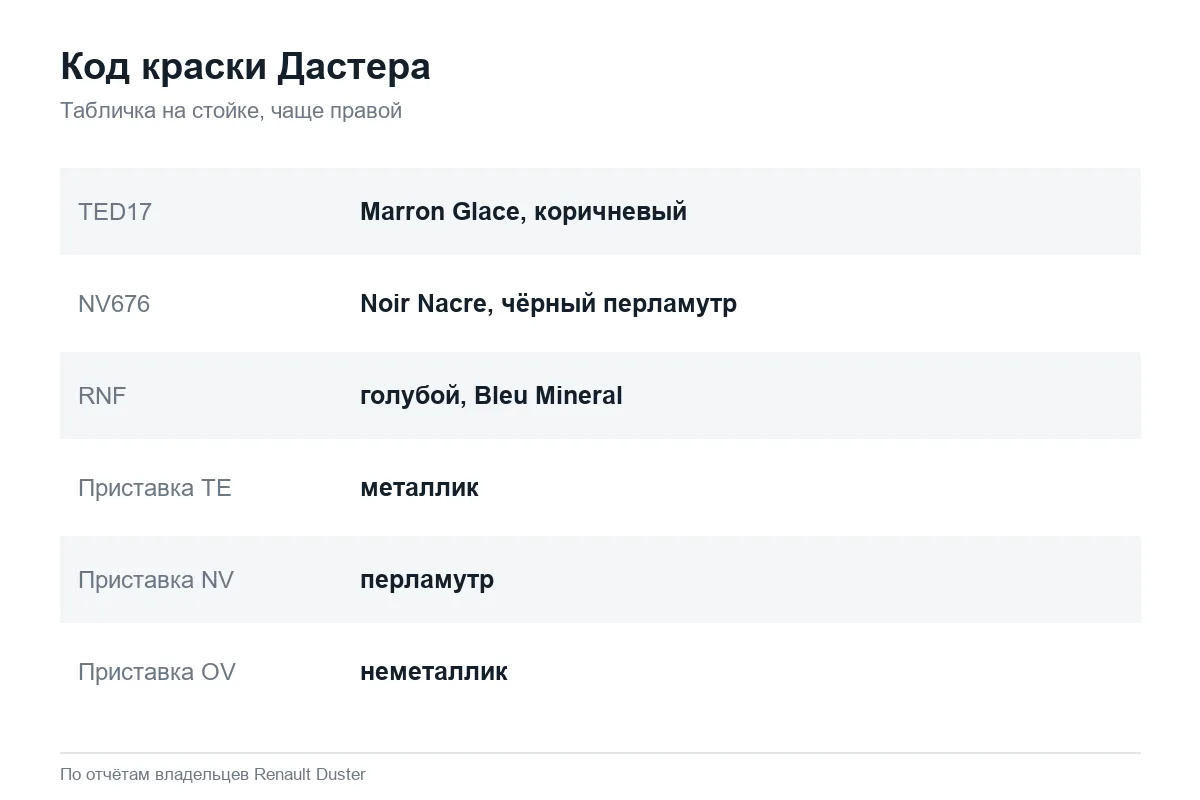This screenshot has width=1200, height=800.
Task: Click the shaded TED17 table row
Action: point(600,212)
